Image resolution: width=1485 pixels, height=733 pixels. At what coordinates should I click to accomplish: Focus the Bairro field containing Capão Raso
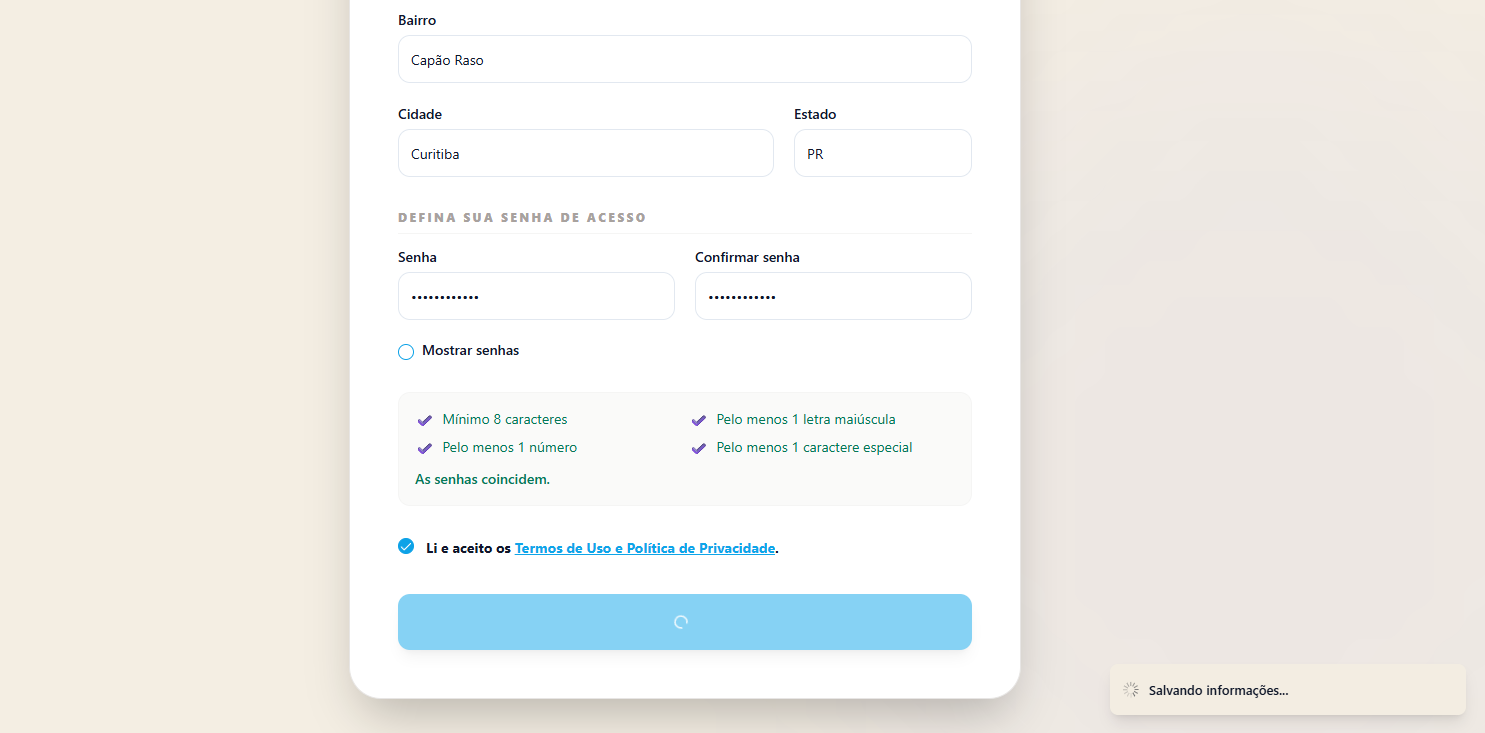pyautogui.click(x=684, y=60)
